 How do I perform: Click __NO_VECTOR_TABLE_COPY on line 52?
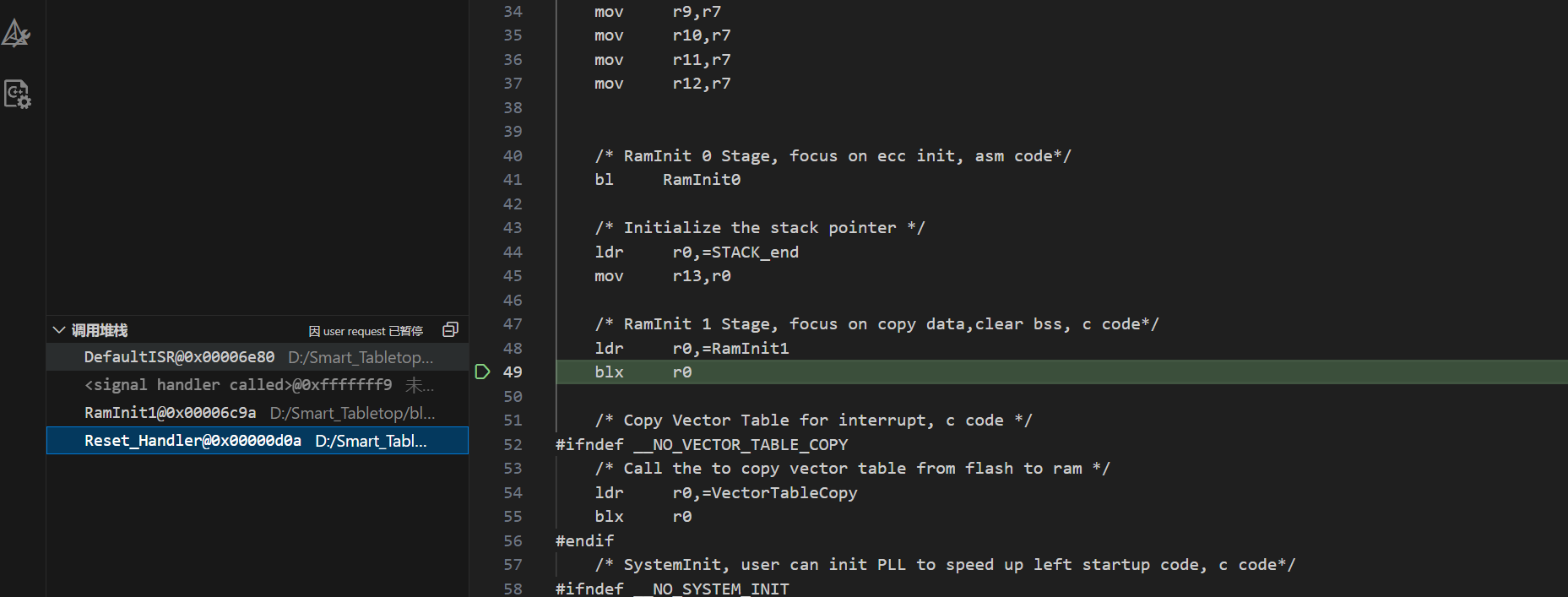click(x=750, y=445)
